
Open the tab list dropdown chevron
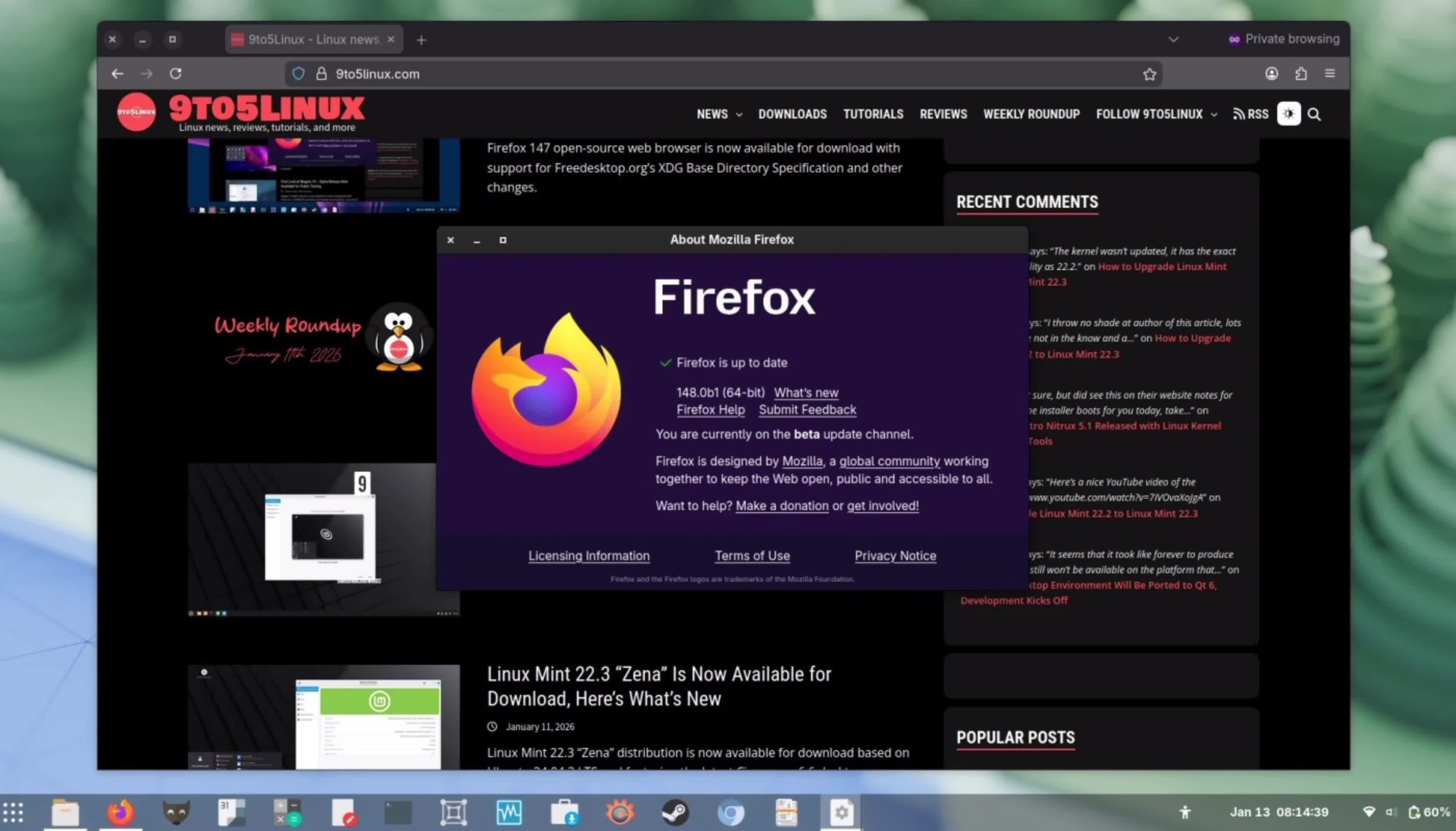coord(1172,39)
